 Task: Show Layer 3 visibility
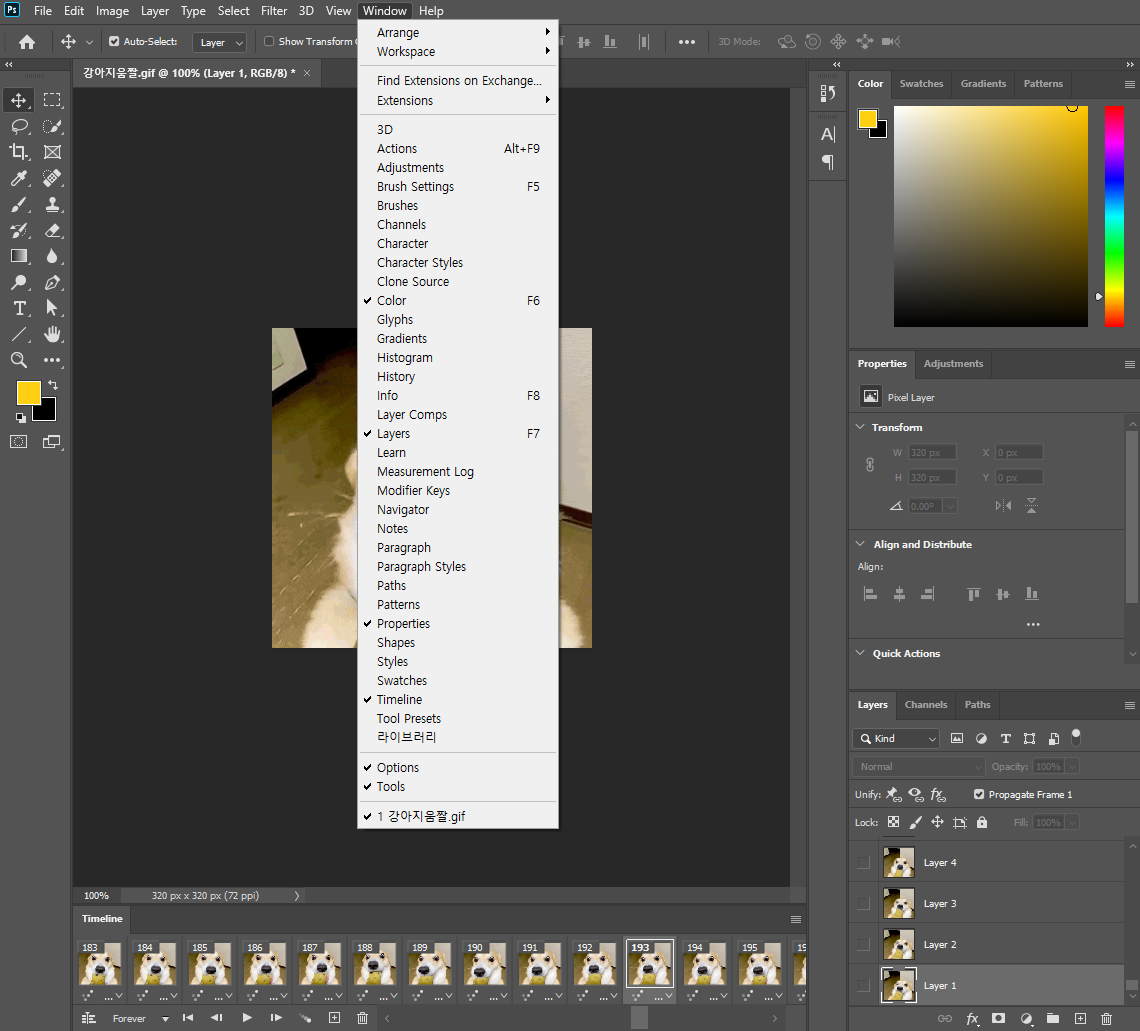click(x=863, y=904)
